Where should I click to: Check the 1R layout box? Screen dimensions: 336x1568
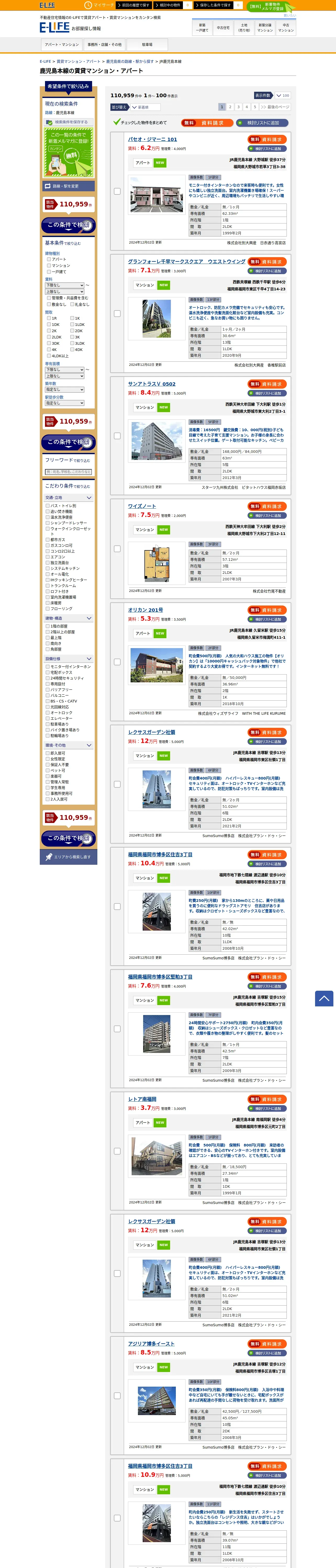point(49,318)
